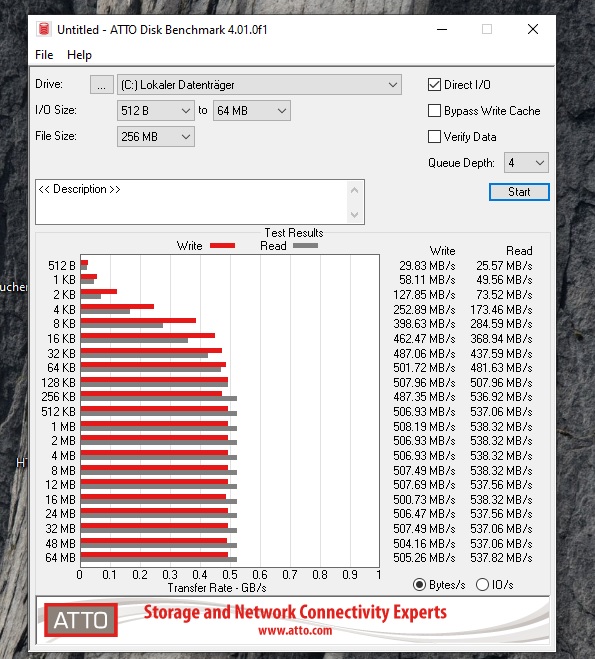This screenshot has height=659, width=595.
Task: Click the browse drive '...' button
Action: tap(102, 85)
